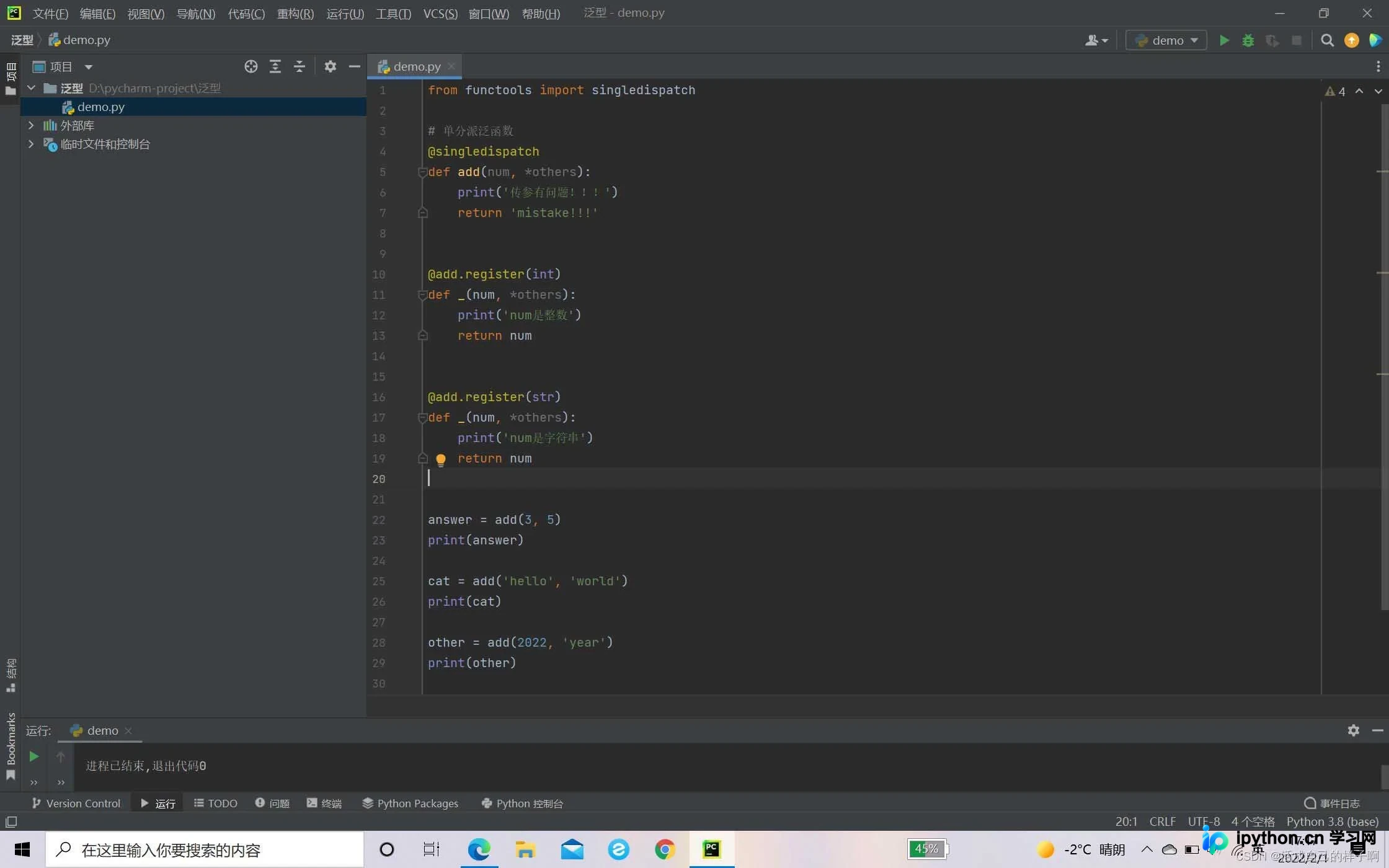Viewport: 1389px width, 868px height.
Task: Open the 问题 tool window
Action: coord(272,804)
